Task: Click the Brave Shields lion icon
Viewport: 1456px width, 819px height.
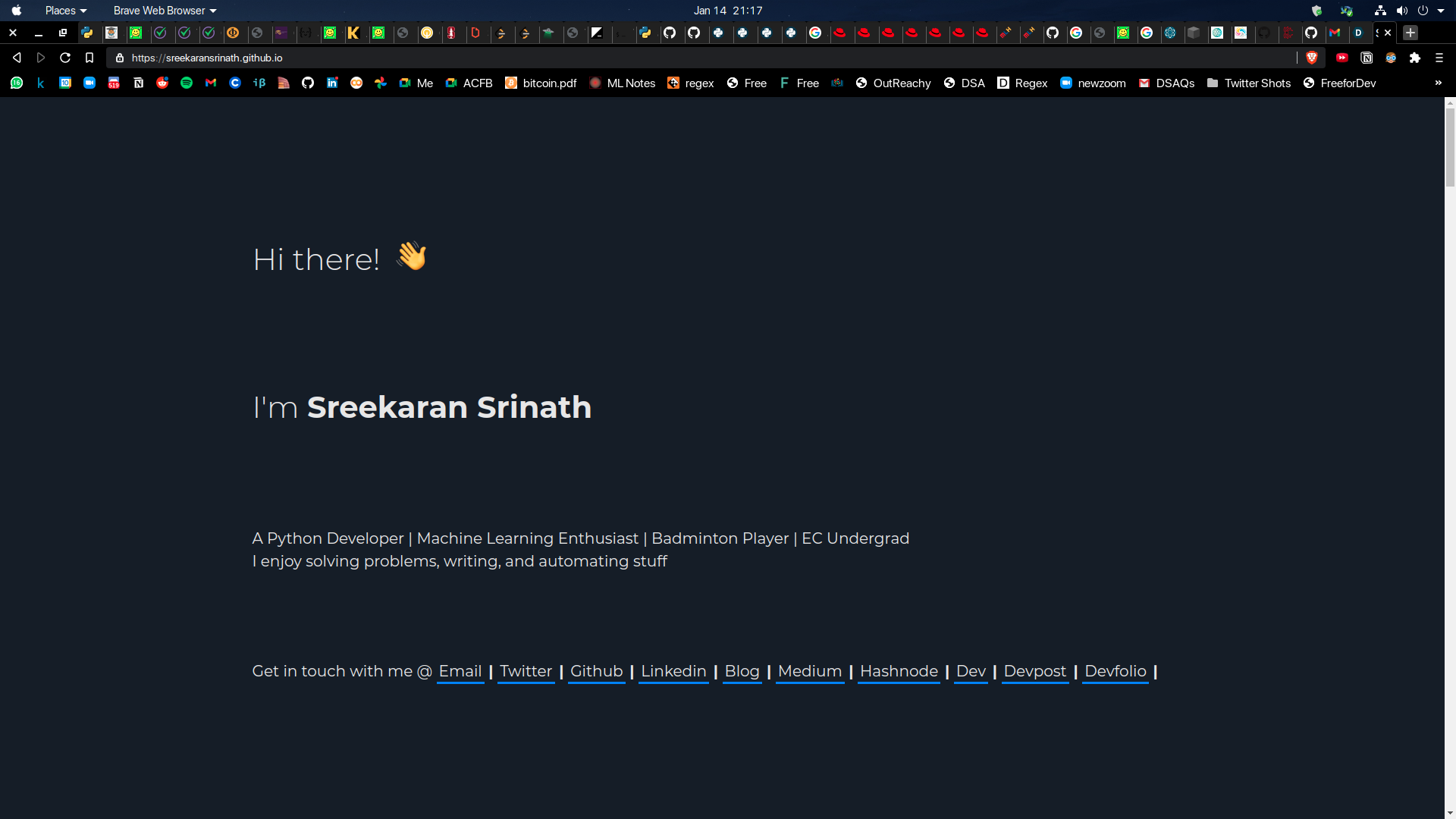Action: coord(1312,58)
